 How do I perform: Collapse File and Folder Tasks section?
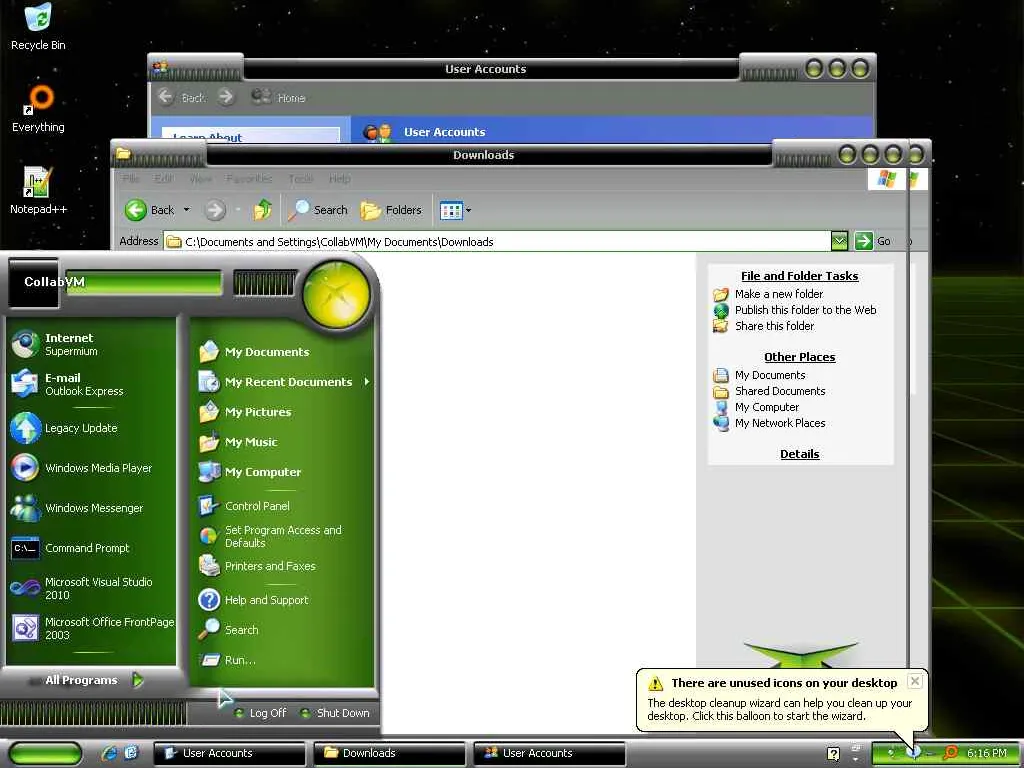point(799,276)
